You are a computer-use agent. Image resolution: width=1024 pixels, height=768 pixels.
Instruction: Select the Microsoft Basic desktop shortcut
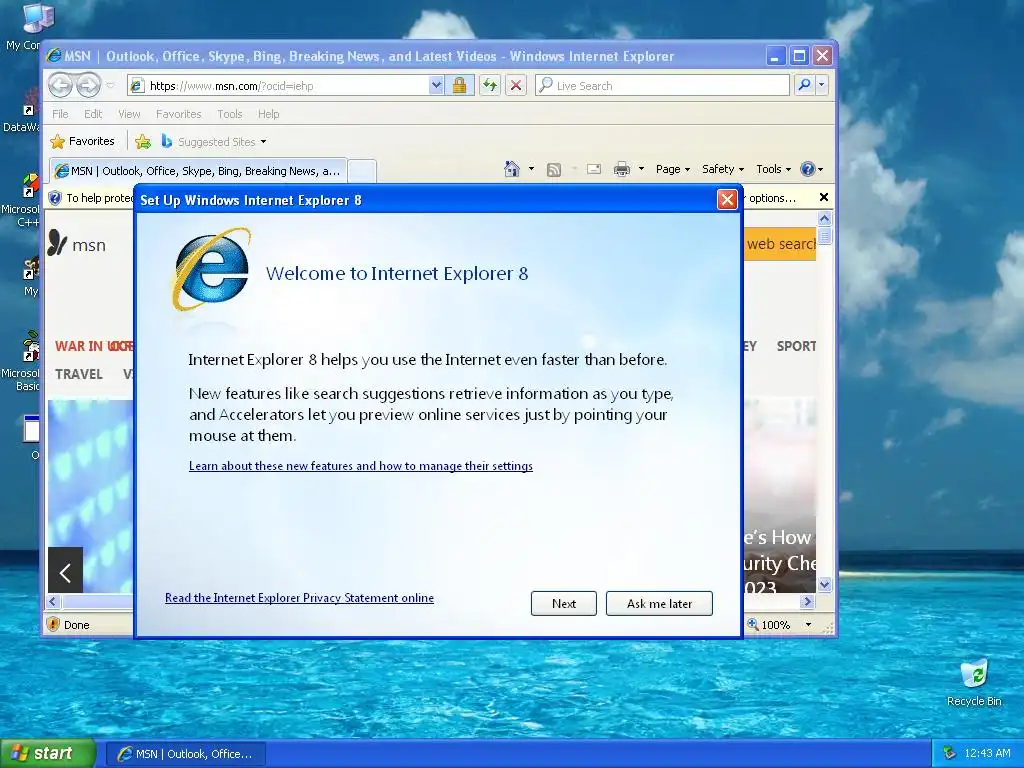(x=26, y=361)
